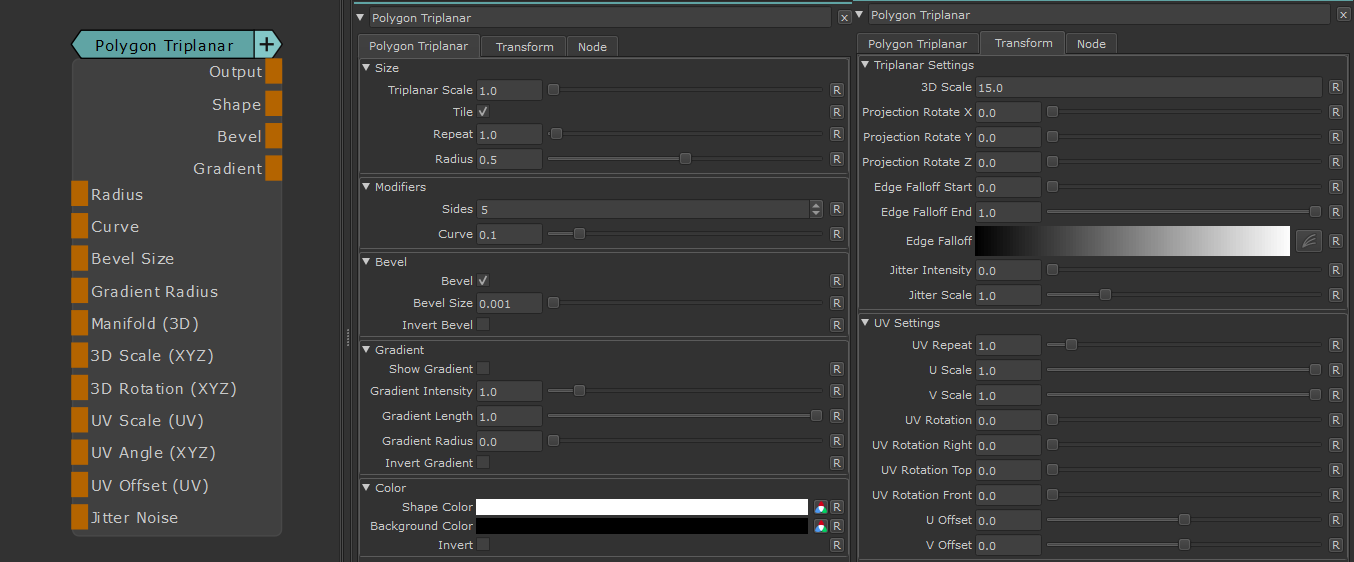Disable the Tile checkbox
Screen dimensions: 1354x562
(x=483, y=112)
